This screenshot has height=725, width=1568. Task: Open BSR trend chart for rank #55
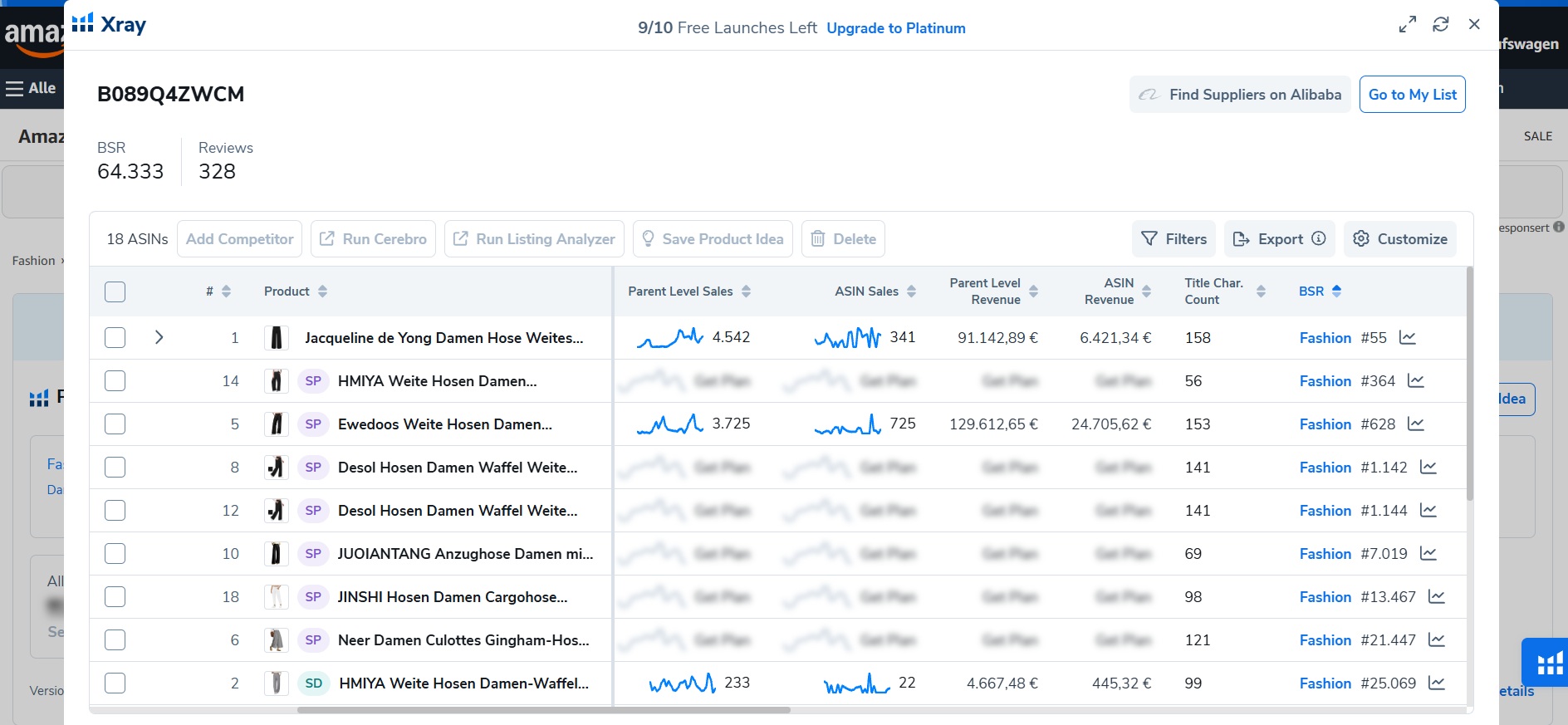pyautogui.click(x=1408, y=338)
